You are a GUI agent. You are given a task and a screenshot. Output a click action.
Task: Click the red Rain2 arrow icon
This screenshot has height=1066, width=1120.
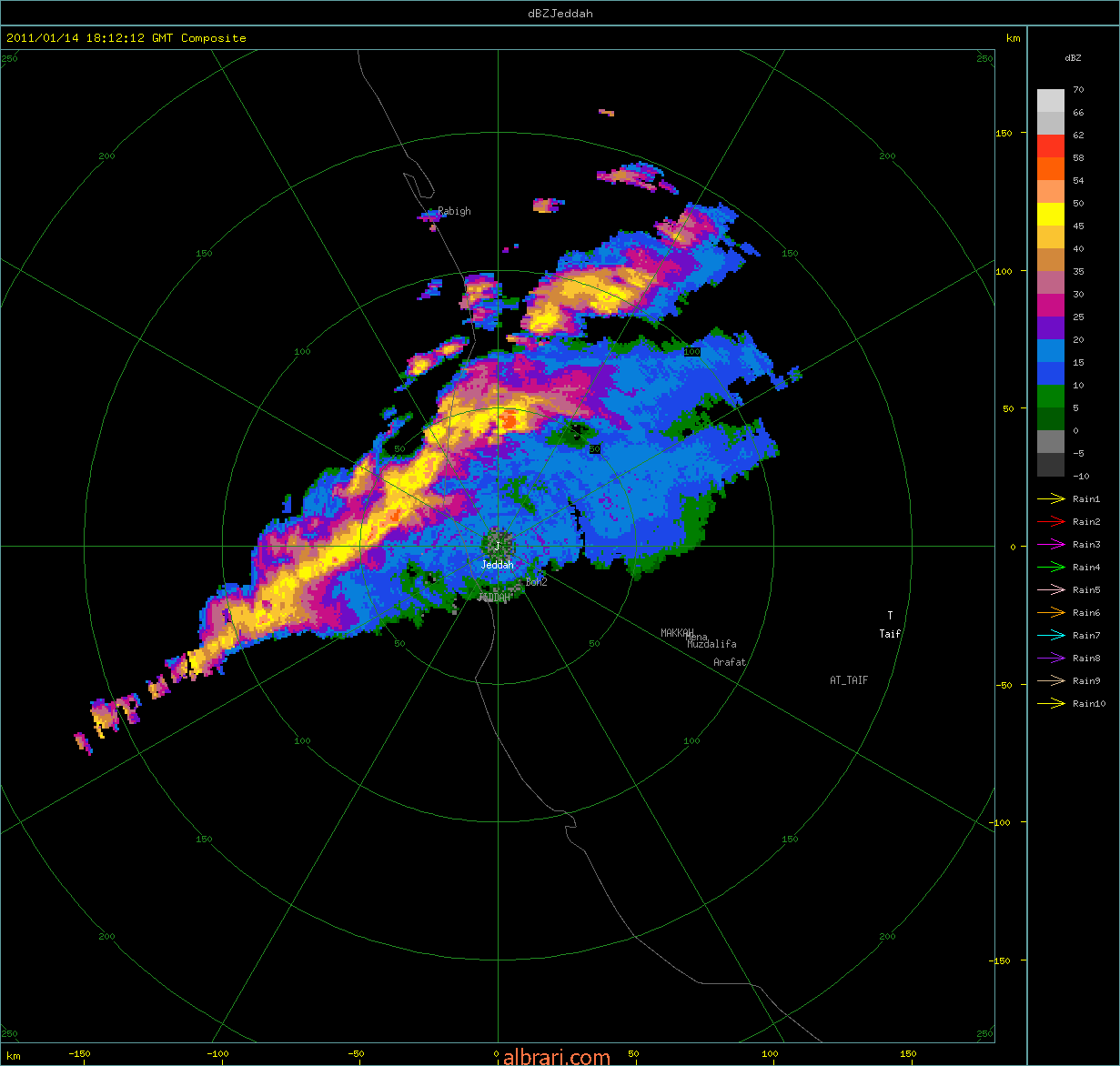click(1051, 521)
